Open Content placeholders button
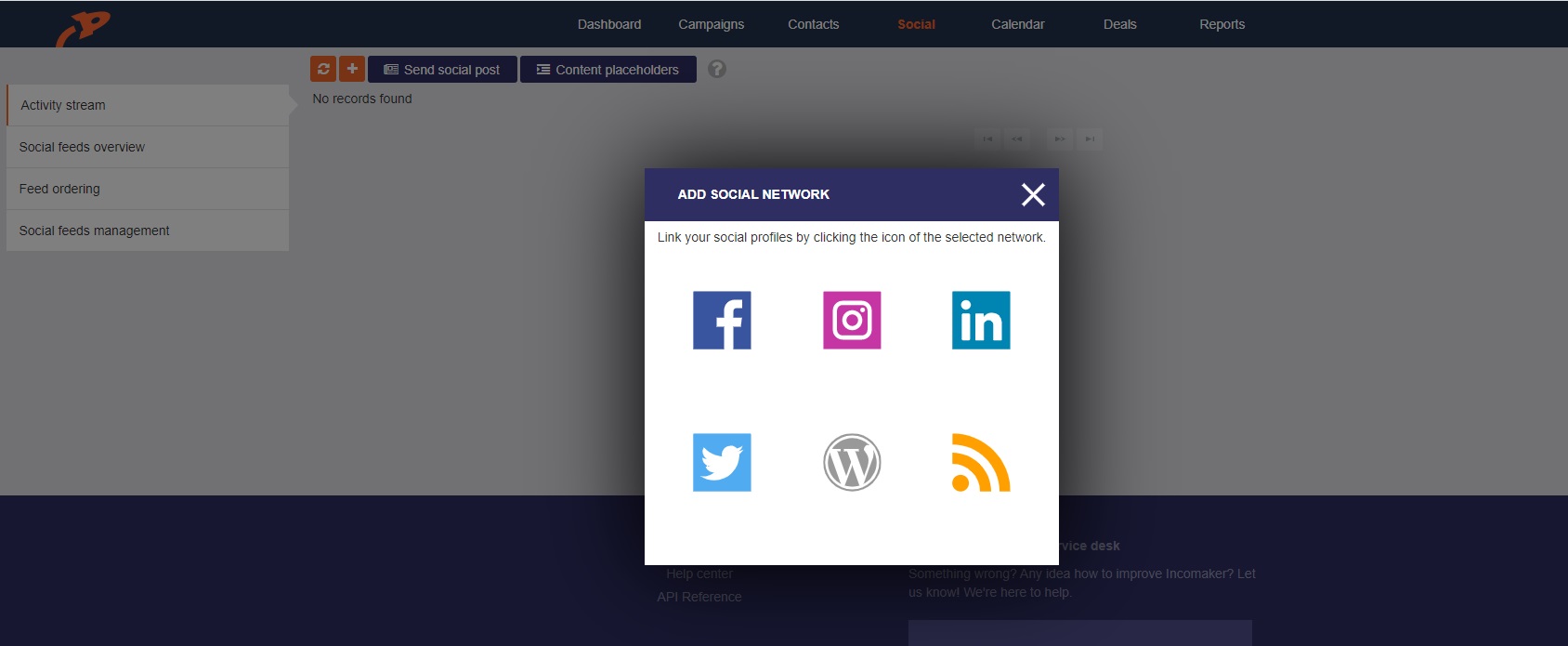The width and height of the screenshot is (1568, 646). (608, 70)
